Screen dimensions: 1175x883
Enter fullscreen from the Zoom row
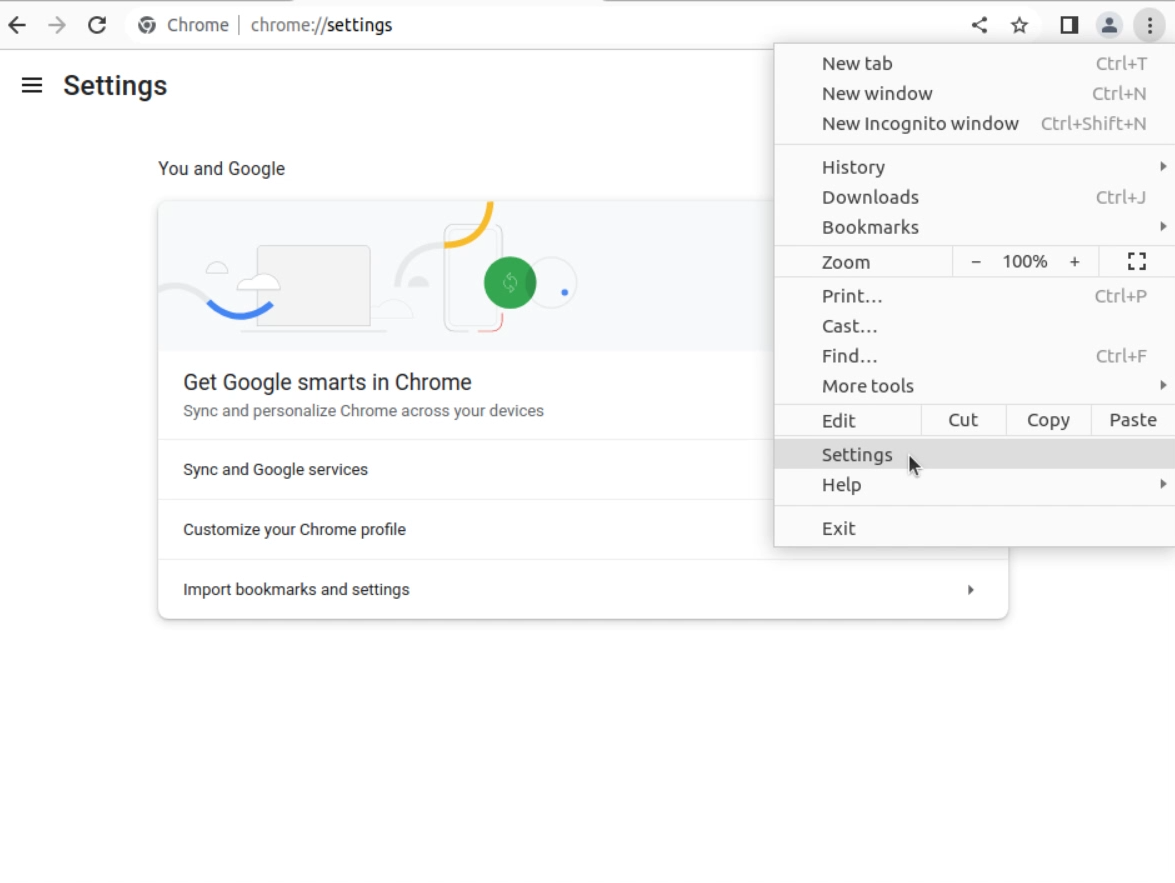[1137, 262]
